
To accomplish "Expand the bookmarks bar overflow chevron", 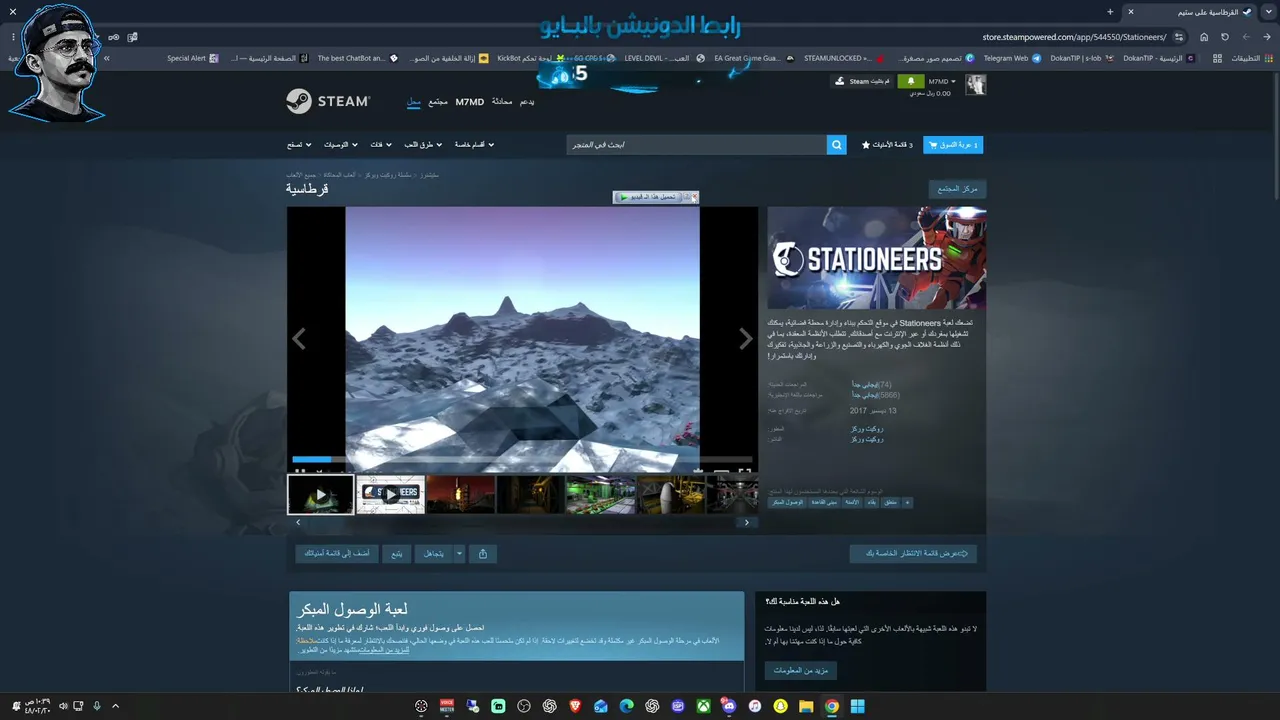I will tap(106, 58).
